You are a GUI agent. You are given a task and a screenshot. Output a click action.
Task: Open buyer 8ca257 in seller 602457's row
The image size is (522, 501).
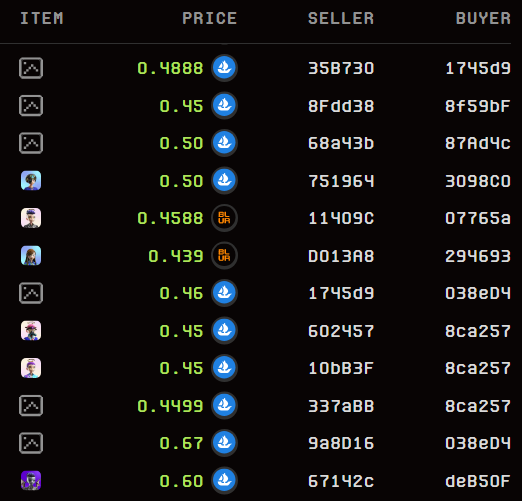[478, 331]
